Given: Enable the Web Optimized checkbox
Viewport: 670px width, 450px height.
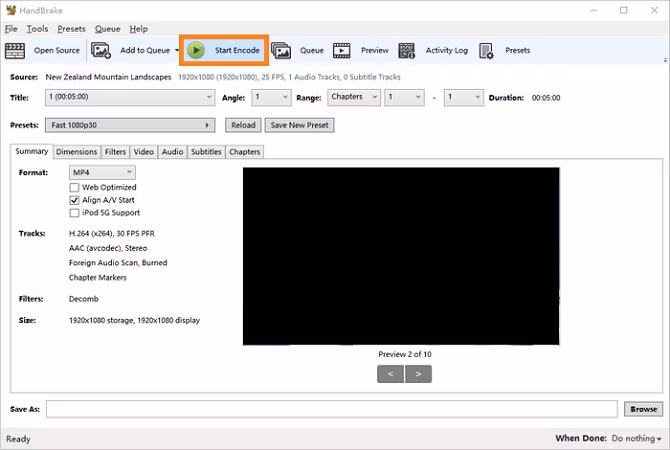Looking at the screenshot, I should 74,187.
